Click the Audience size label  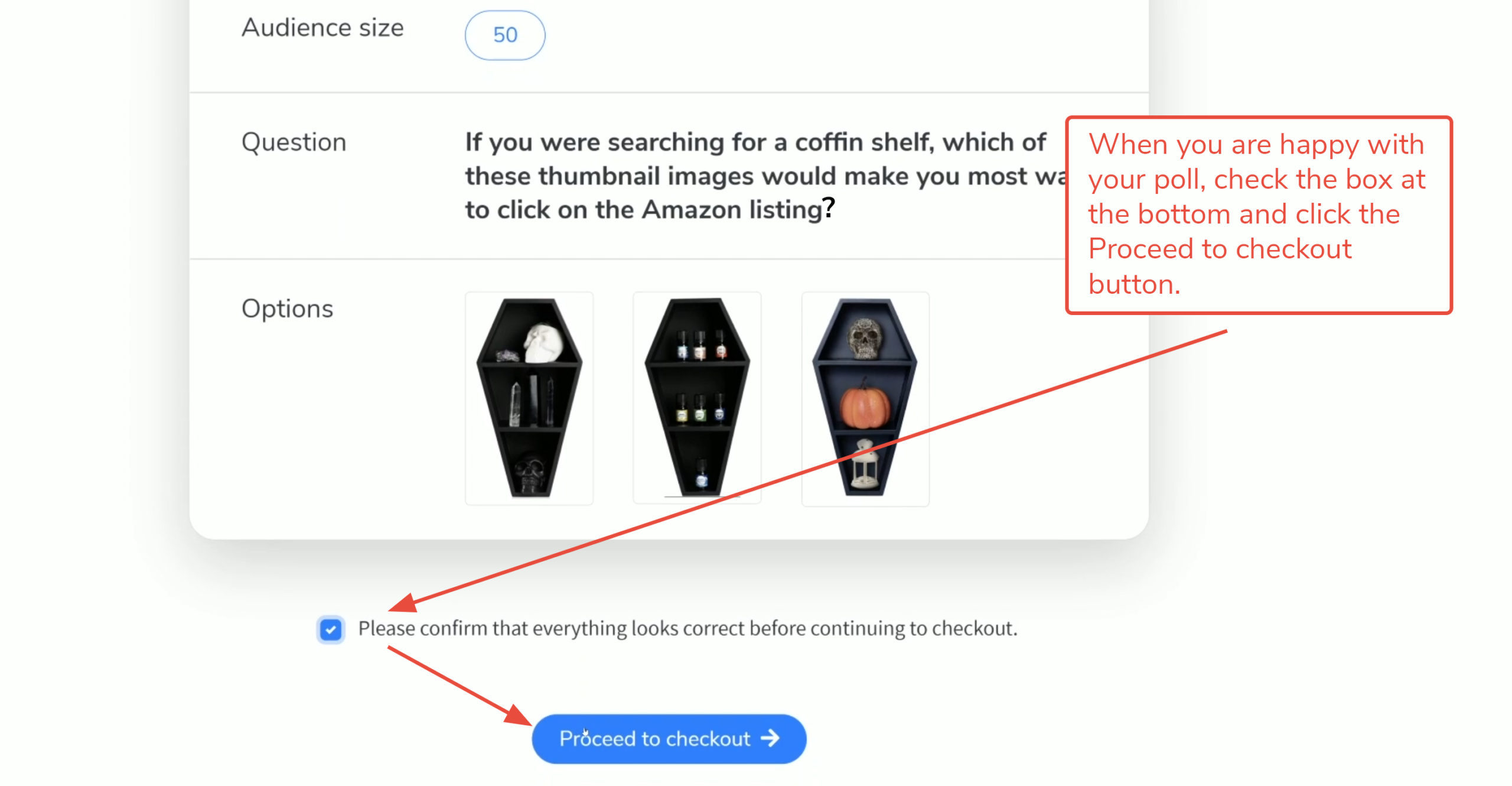pyautogui.click(x=322, y=28)
